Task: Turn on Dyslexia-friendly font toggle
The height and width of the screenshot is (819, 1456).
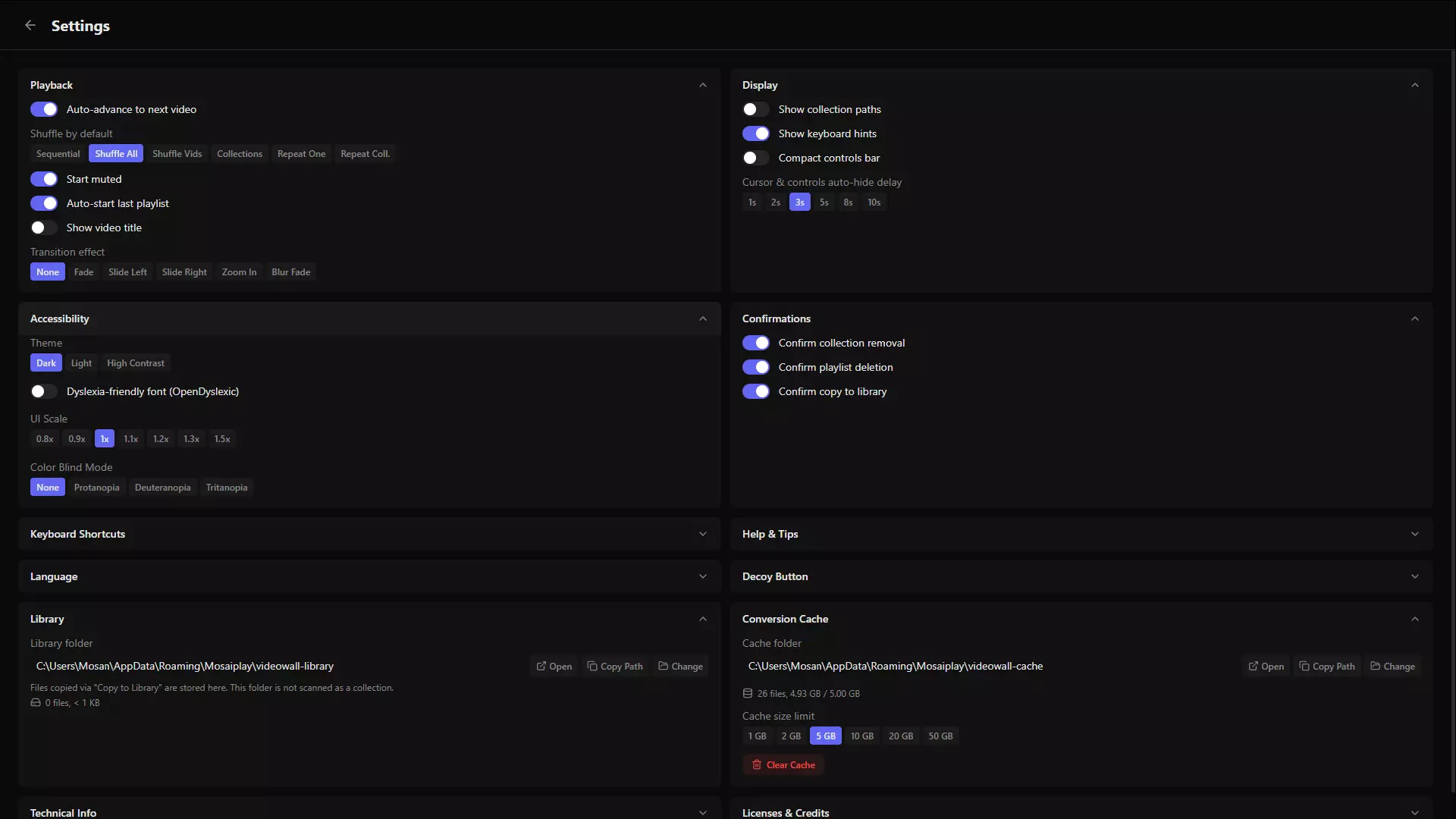Action: click(x=44, y=391)
